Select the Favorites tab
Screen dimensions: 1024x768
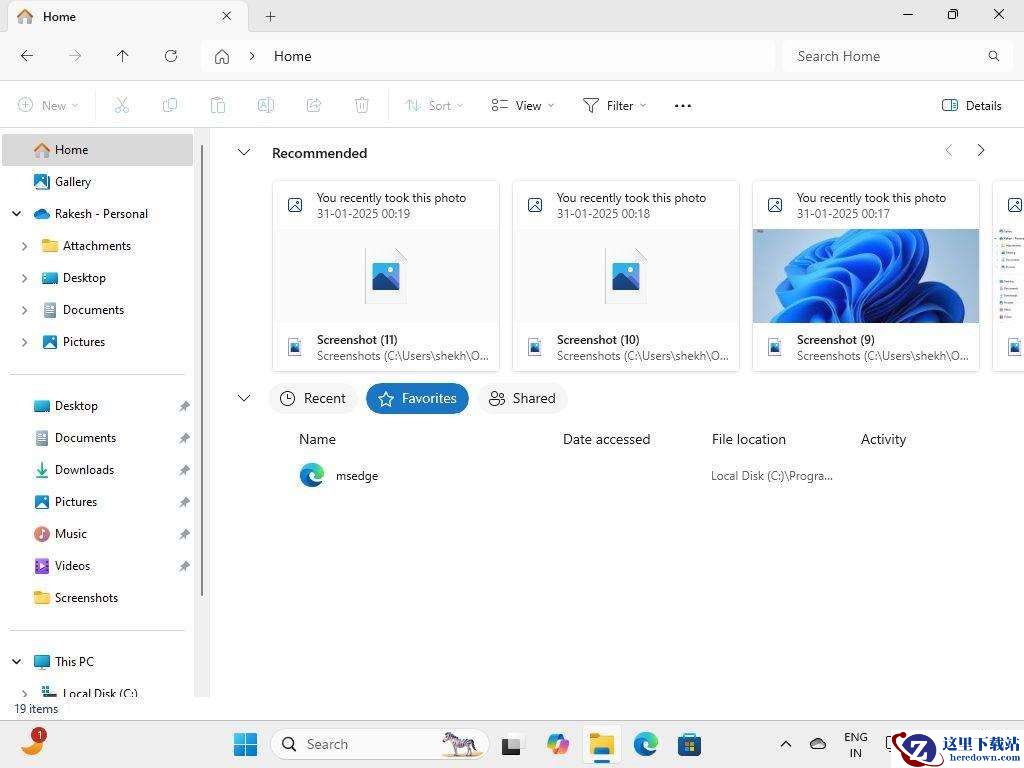[x=417, y=398]
